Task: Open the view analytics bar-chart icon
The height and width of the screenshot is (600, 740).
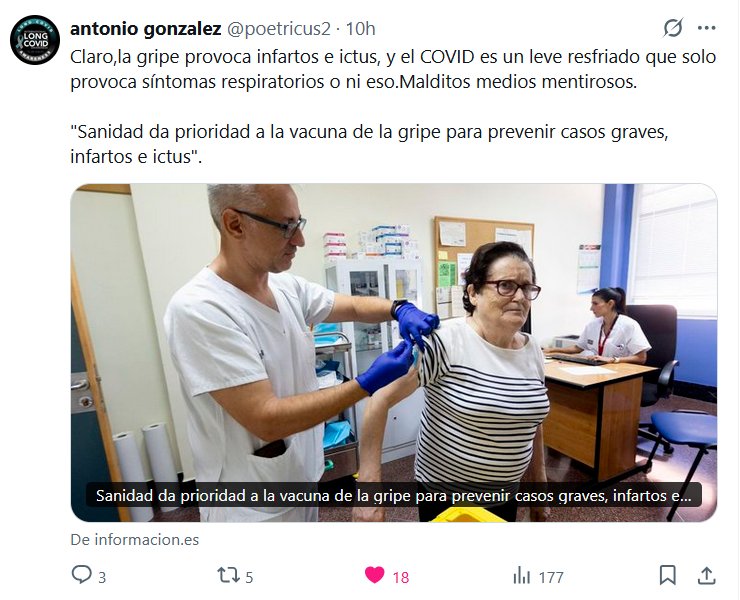Action: point(521,575)
